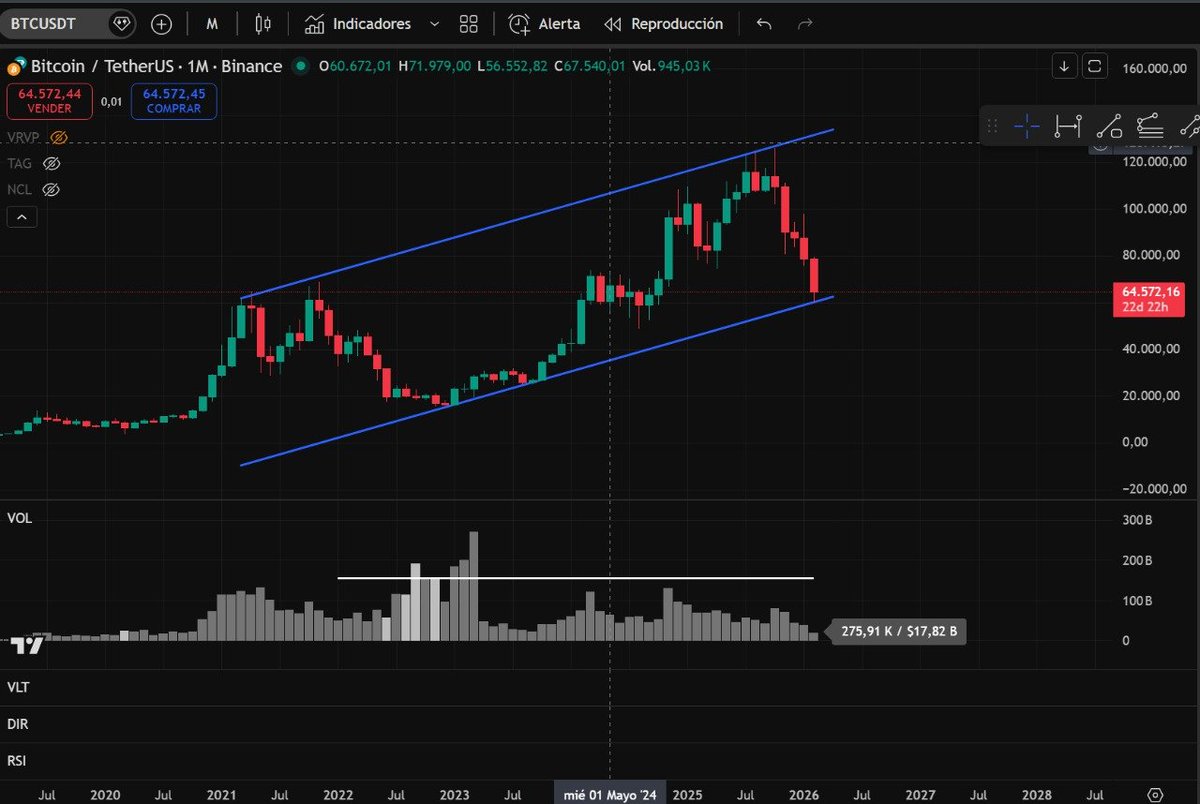This screenshot has width=1200, height=804.
Task: Click the DIR pane label
Action: [17, 724]
